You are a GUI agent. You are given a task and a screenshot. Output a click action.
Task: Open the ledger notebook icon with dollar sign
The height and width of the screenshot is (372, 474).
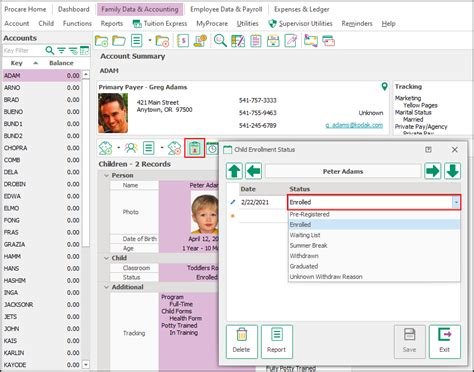click(x=183, y=41)
